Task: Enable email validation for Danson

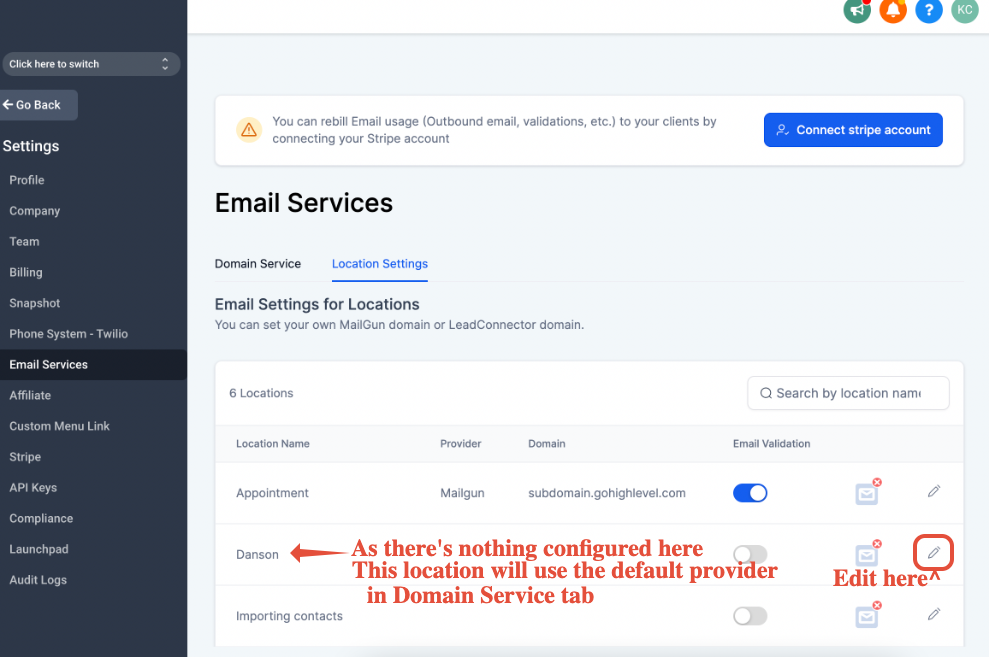Action: [x=750, y=554]
